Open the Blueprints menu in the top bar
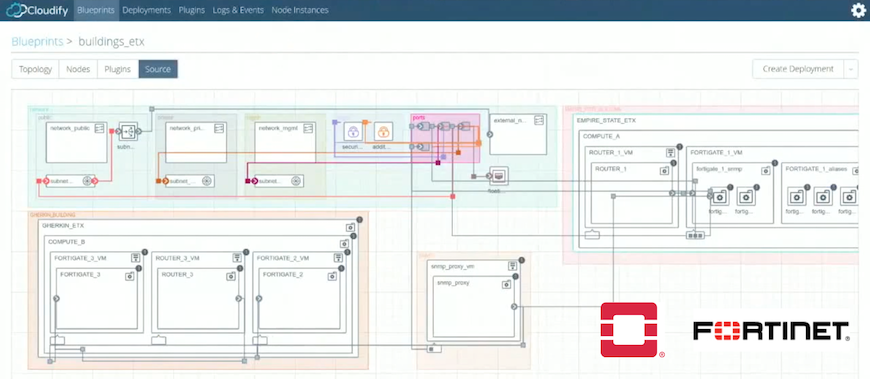The height and width of the screenshot is (379, 870). [x=96, y=10]
